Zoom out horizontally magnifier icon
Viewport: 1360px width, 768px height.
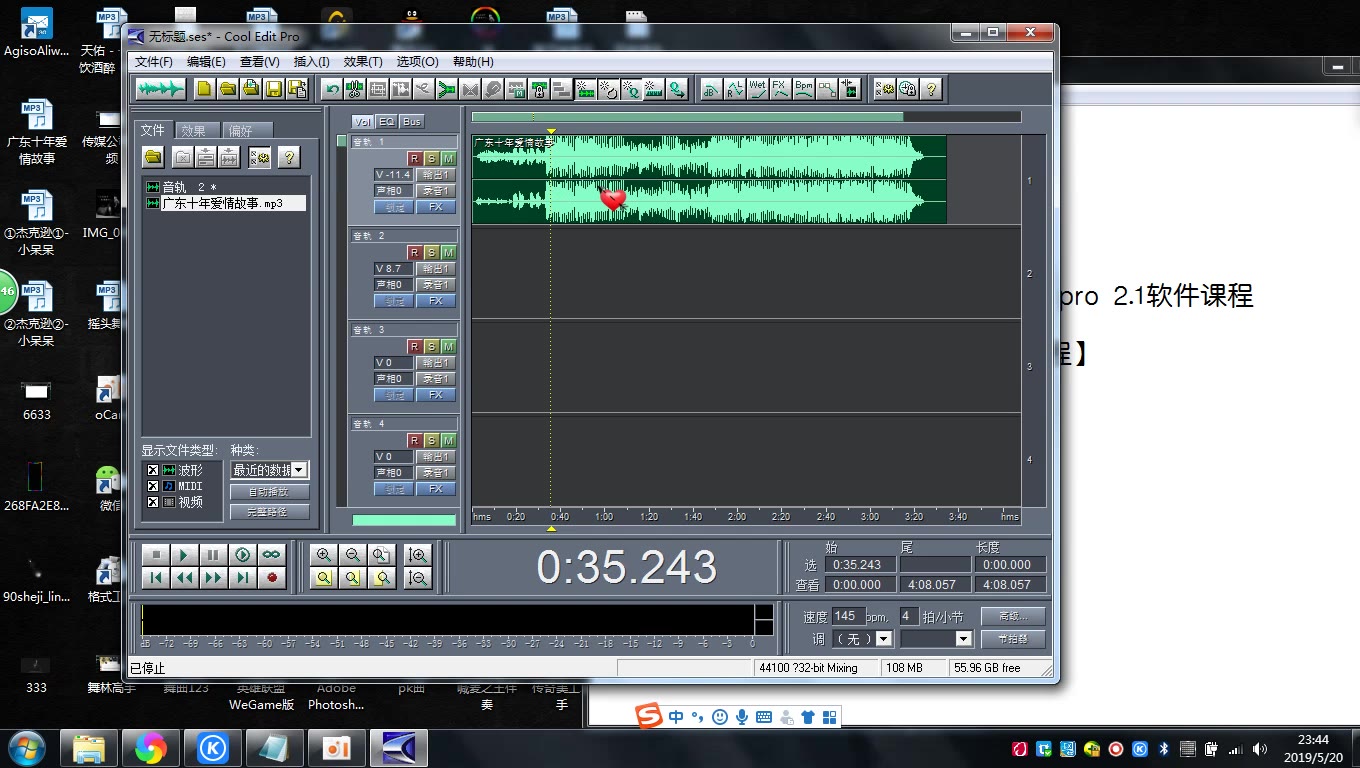pos(352,555)
